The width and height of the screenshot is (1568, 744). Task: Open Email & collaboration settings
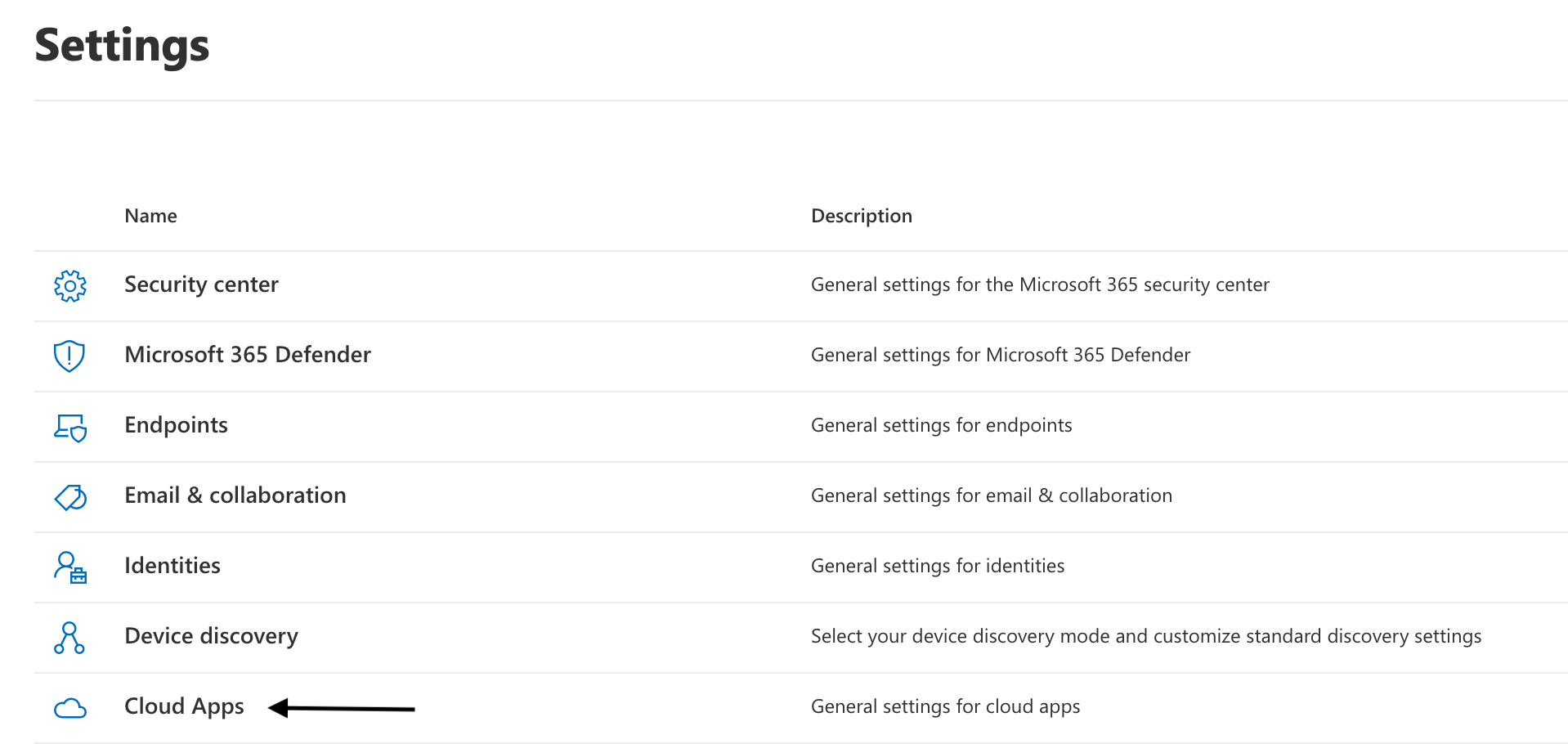point(235,495)
